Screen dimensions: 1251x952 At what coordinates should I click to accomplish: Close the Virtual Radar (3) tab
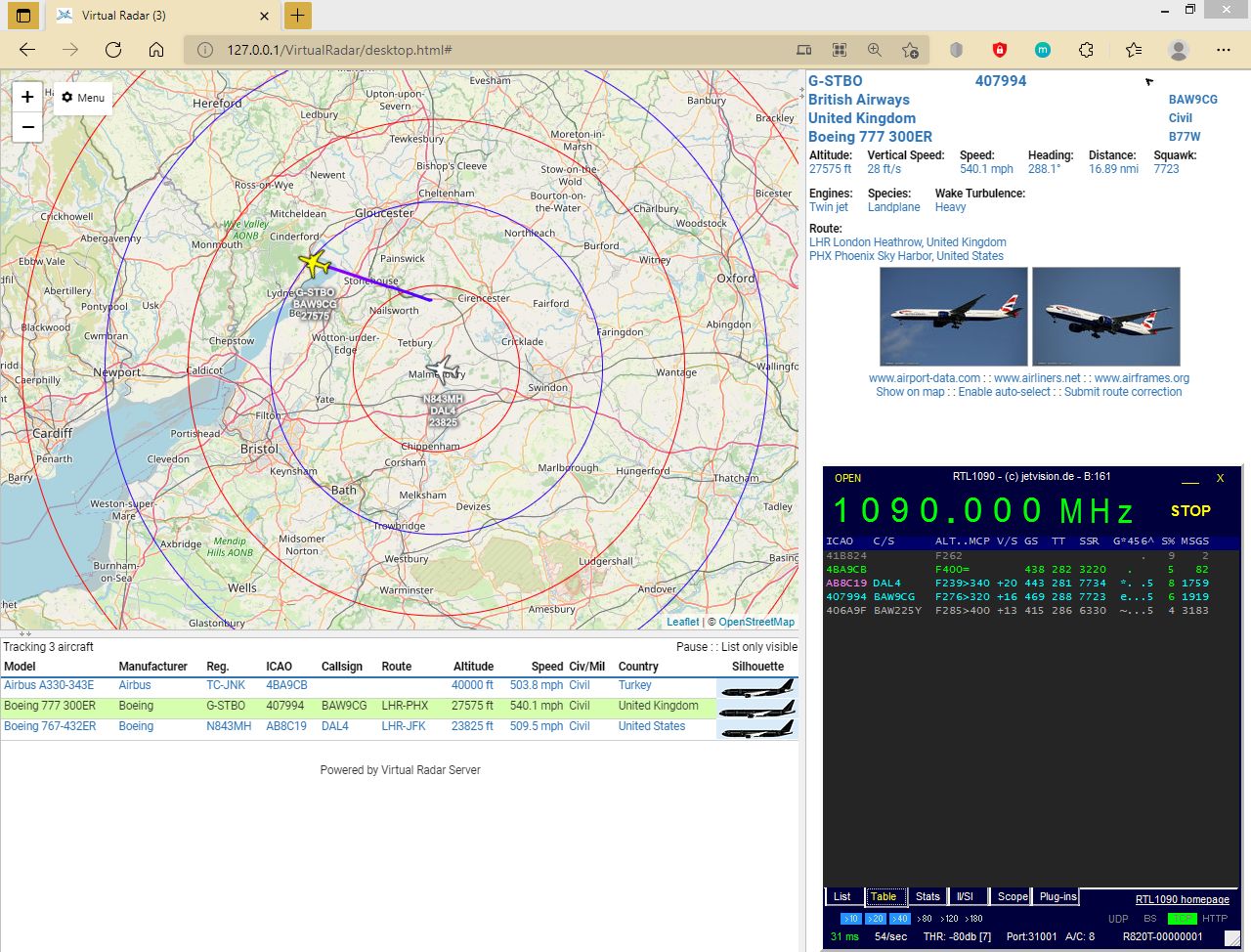click(264, 16)
